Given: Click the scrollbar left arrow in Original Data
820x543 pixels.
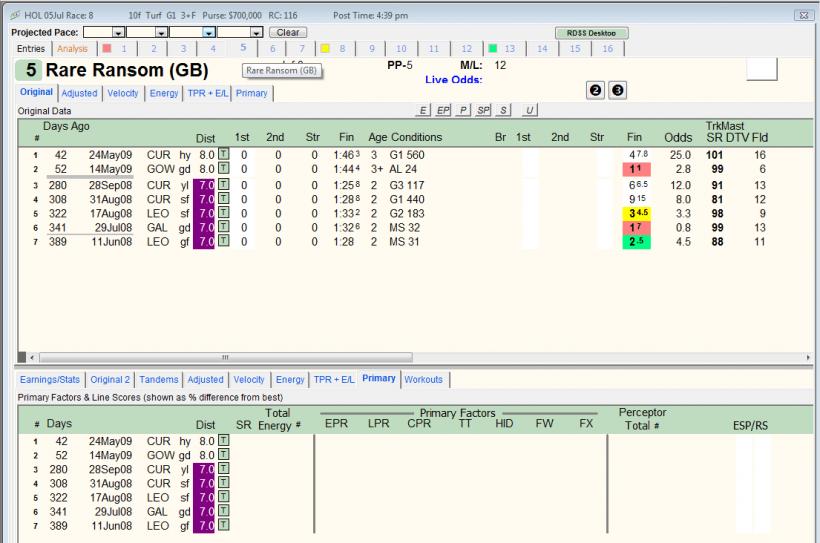Looking at the screenshot, I should (x=32, y=357).
